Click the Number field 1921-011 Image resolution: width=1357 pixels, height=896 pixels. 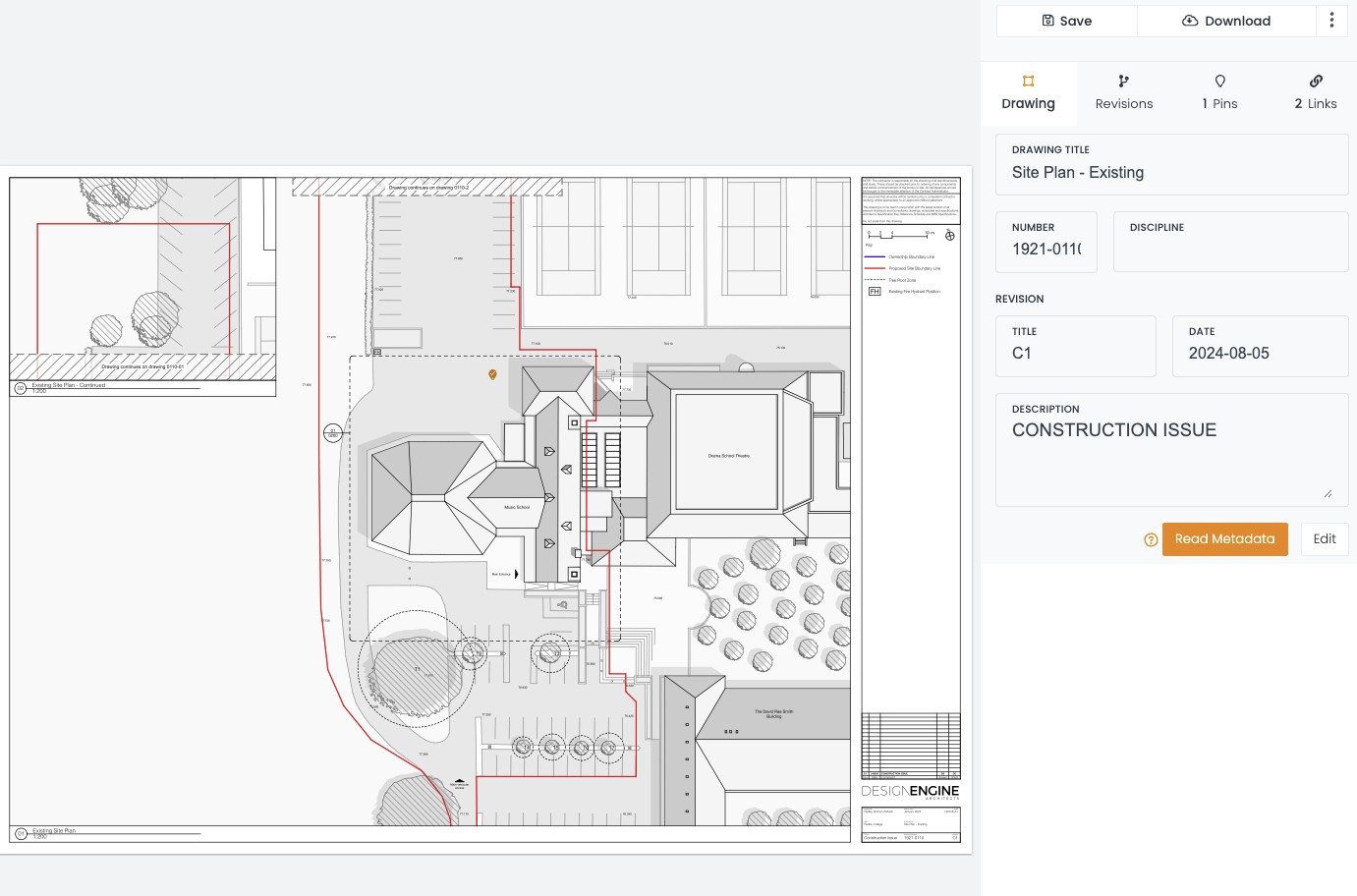pyautogui.click(x=1046, y=242)
